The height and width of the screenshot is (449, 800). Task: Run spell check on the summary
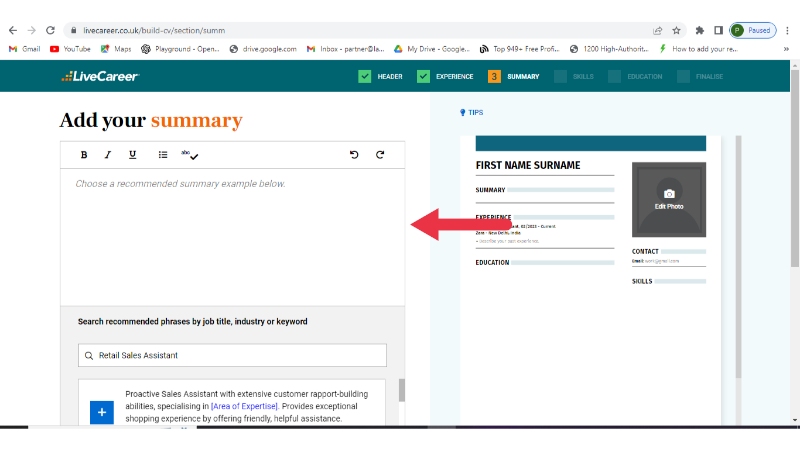click(190, 155)
